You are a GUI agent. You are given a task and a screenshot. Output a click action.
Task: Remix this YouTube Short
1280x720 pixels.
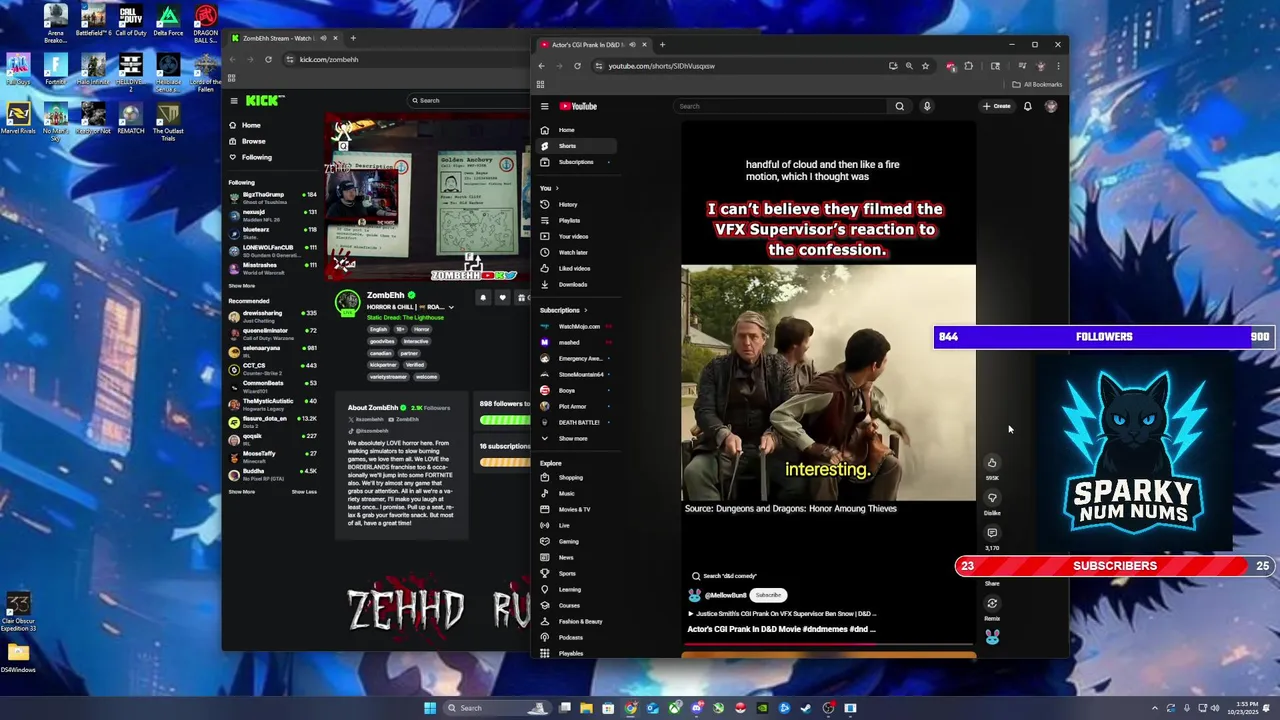[992, 603]
